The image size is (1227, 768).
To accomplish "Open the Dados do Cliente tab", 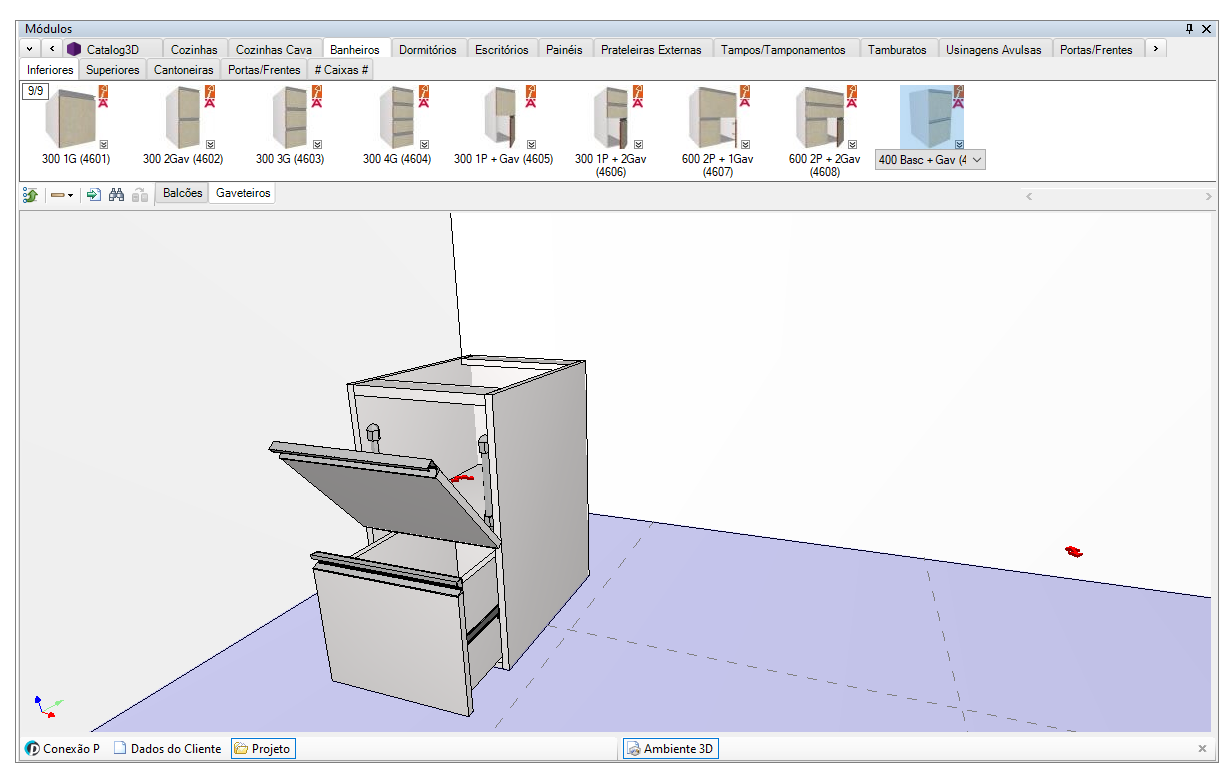I will [x=167, y=749].
